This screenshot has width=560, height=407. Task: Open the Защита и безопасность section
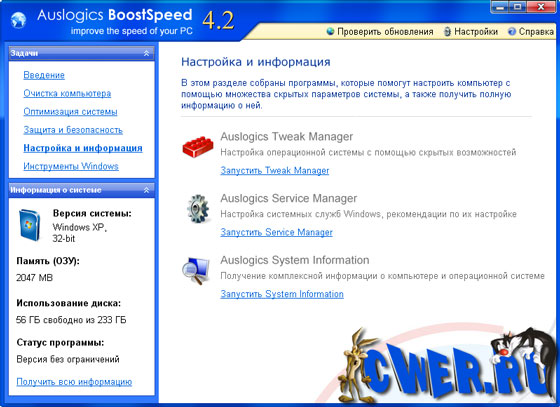click(x=73, y=130)
